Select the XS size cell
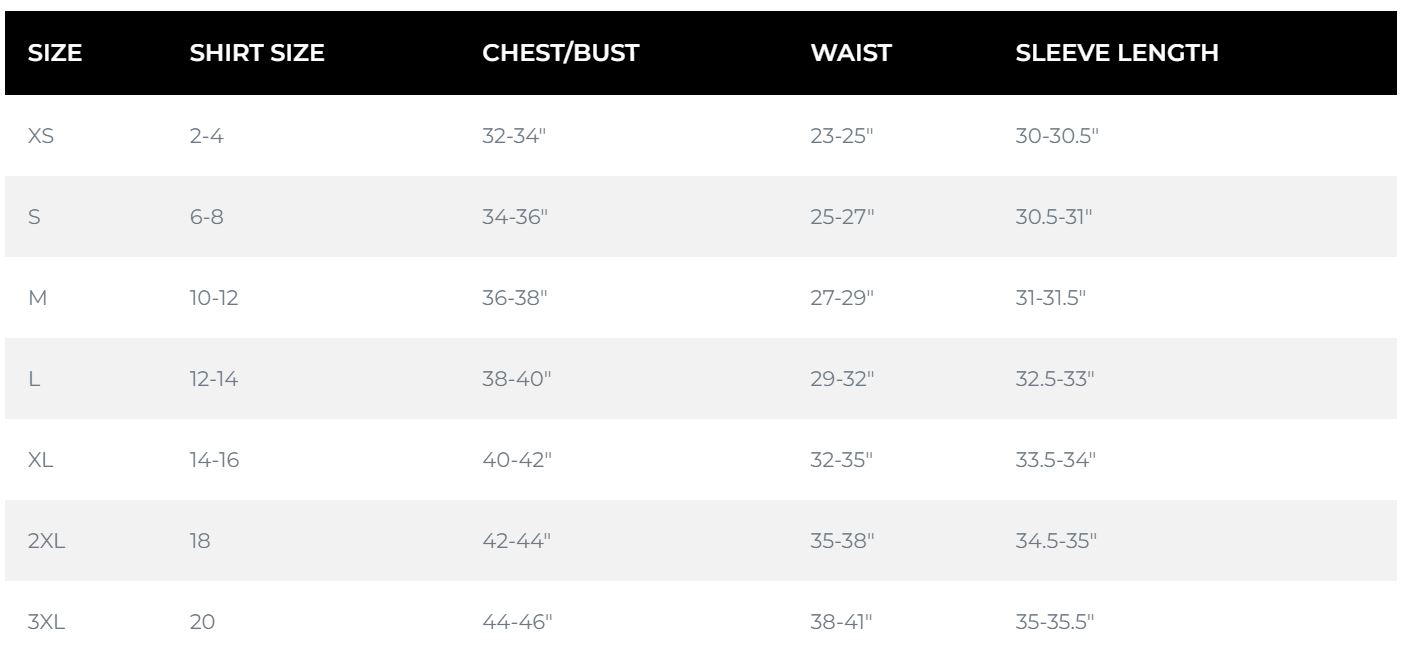Viewport: 1412px width, 670px height. tap(42, 137)
